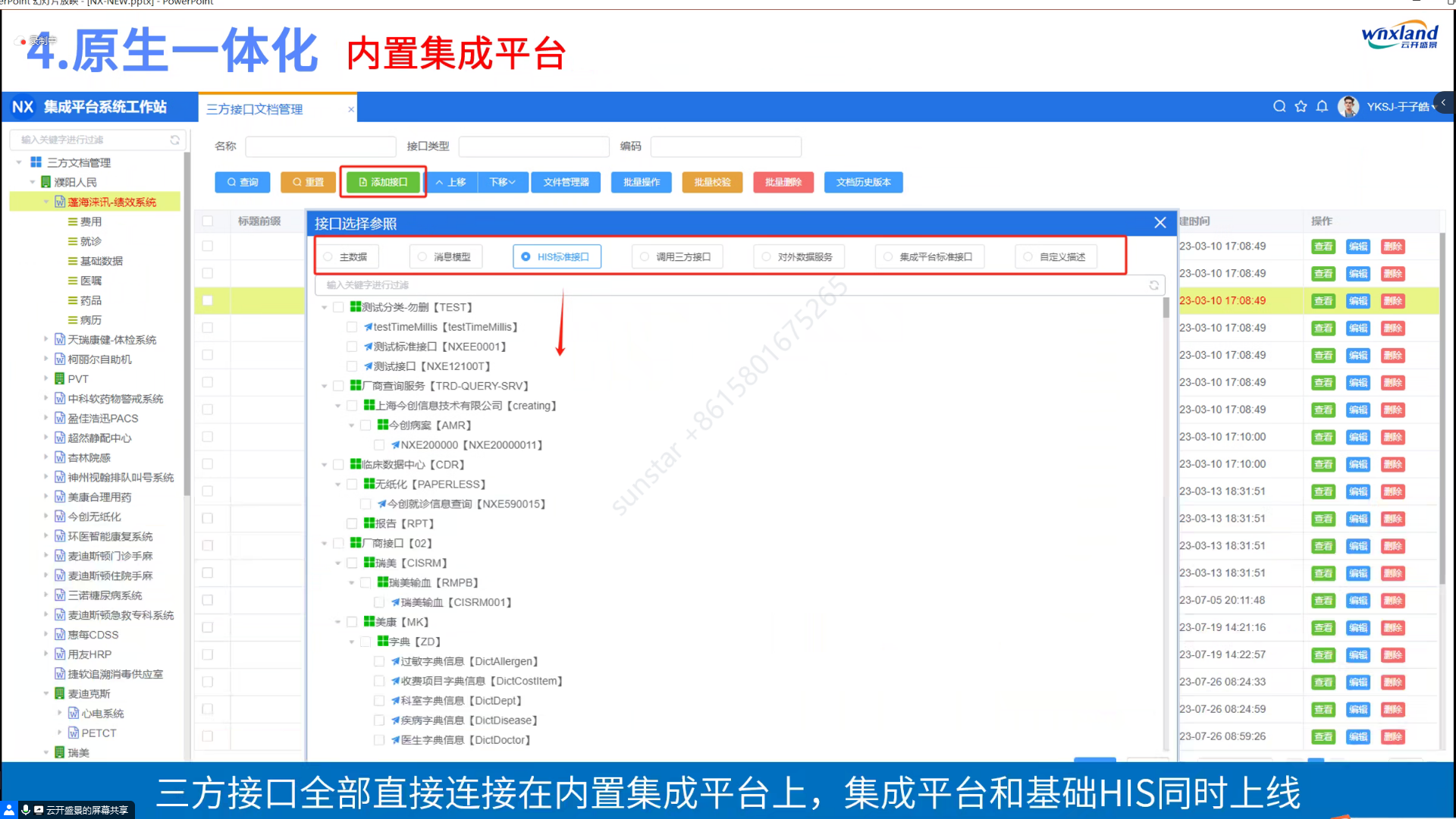This screenshot has height=819, width=1456.
Task: Select the 调用三方接口 radio option
Action: [x=645, y=257]
